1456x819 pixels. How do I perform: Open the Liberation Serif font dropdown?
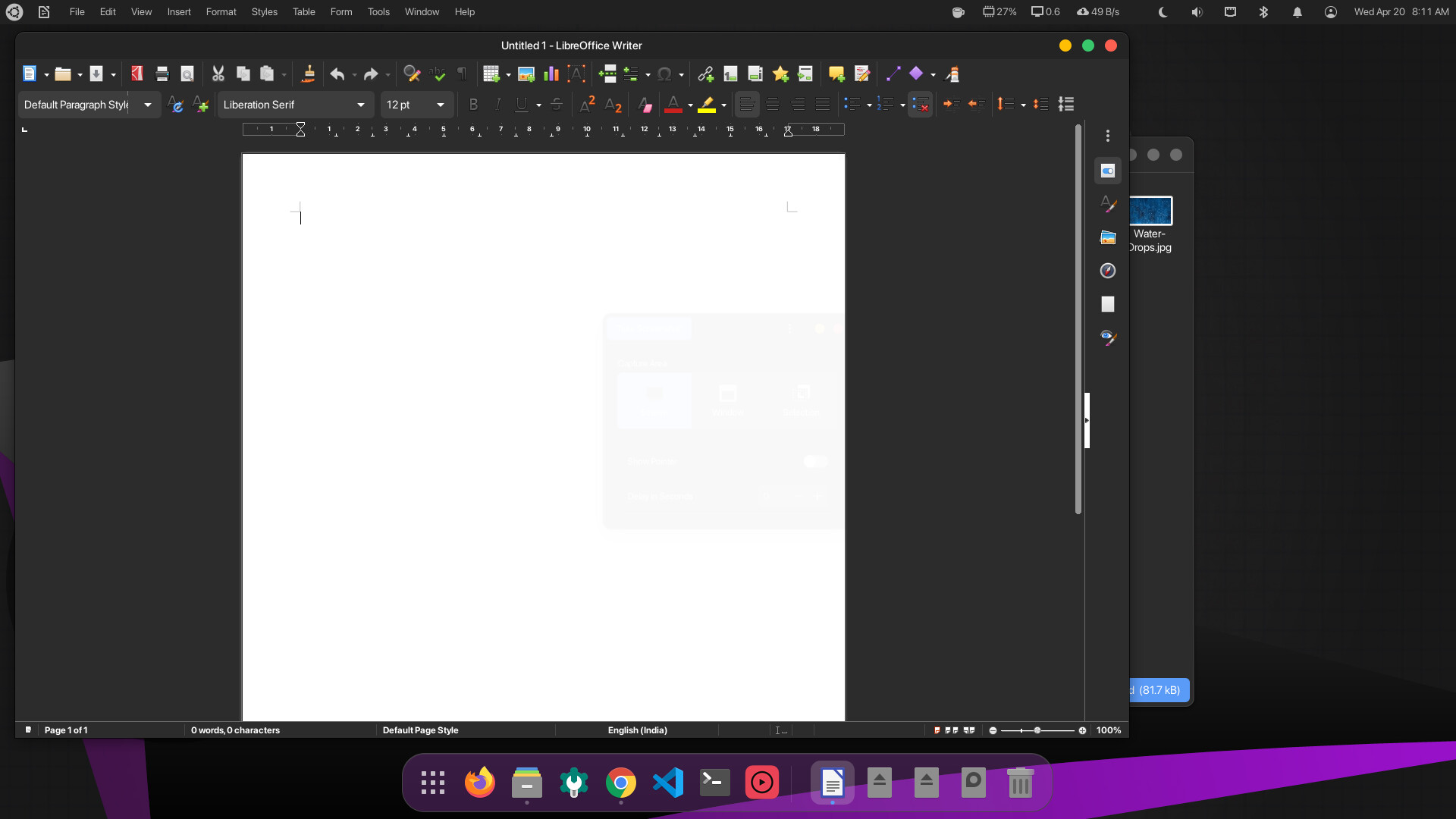[361, 105]
